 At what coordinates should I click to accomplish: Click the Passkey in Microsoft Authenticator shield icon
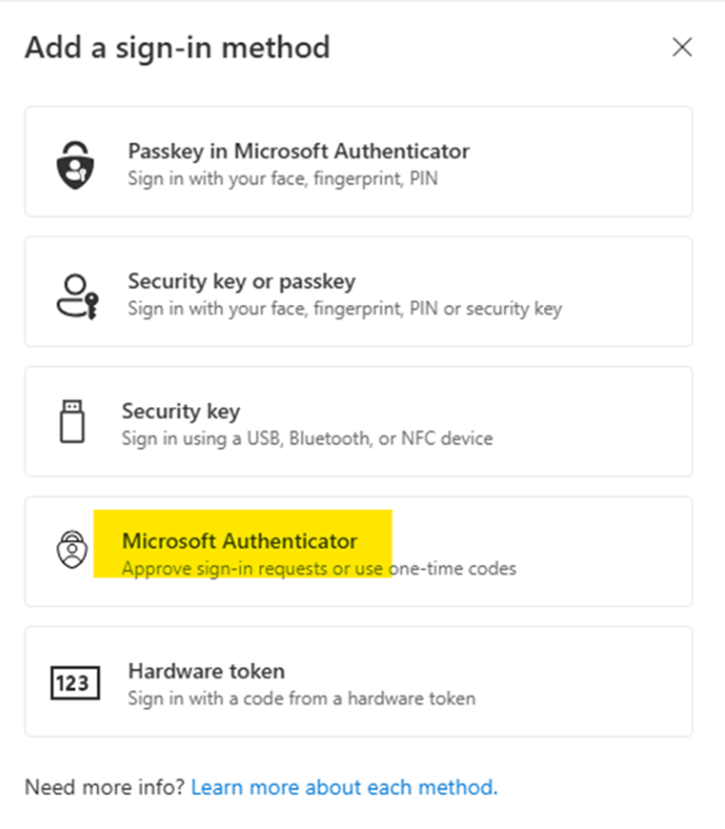pyautogui.click(x=75, y=165)
